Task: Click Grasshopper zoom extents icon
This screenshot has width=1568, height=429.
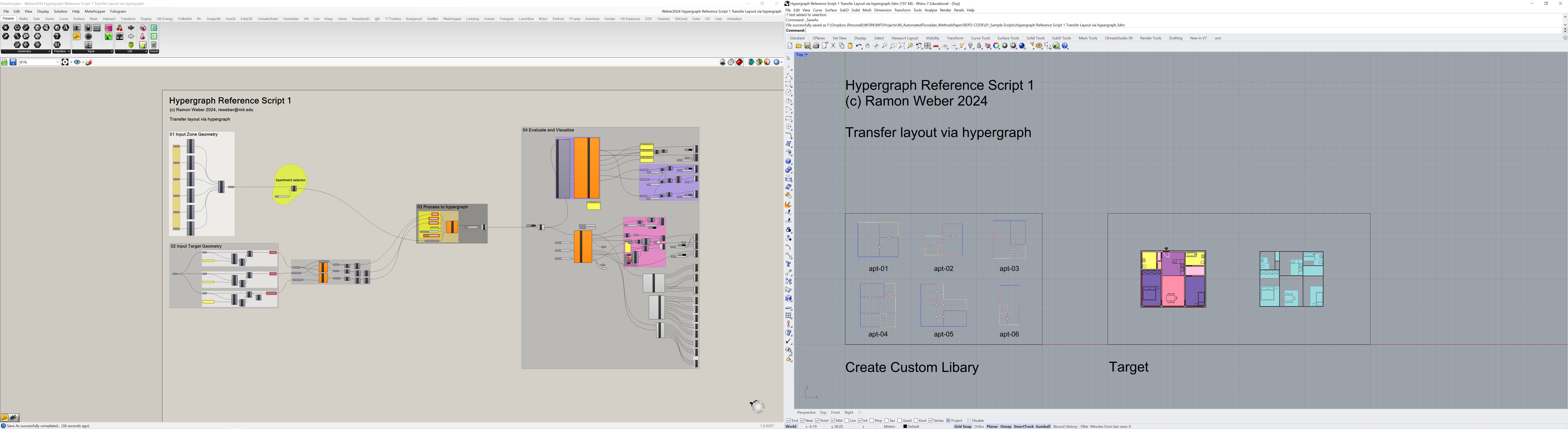Action: pos(65,62)
